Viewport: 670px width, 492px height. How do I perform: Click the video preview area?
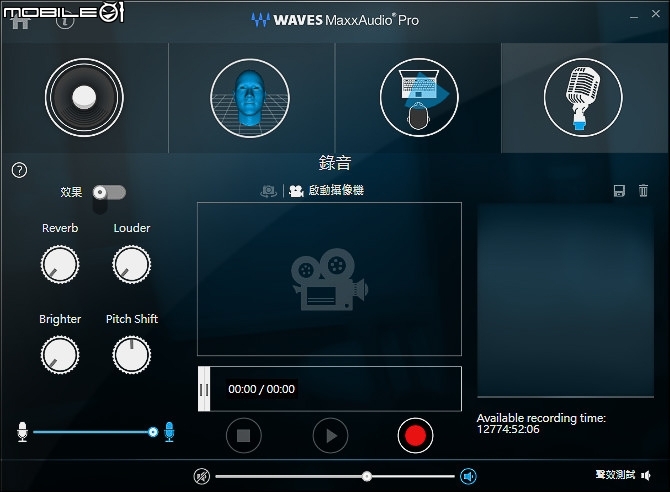(x=329, y=279)
